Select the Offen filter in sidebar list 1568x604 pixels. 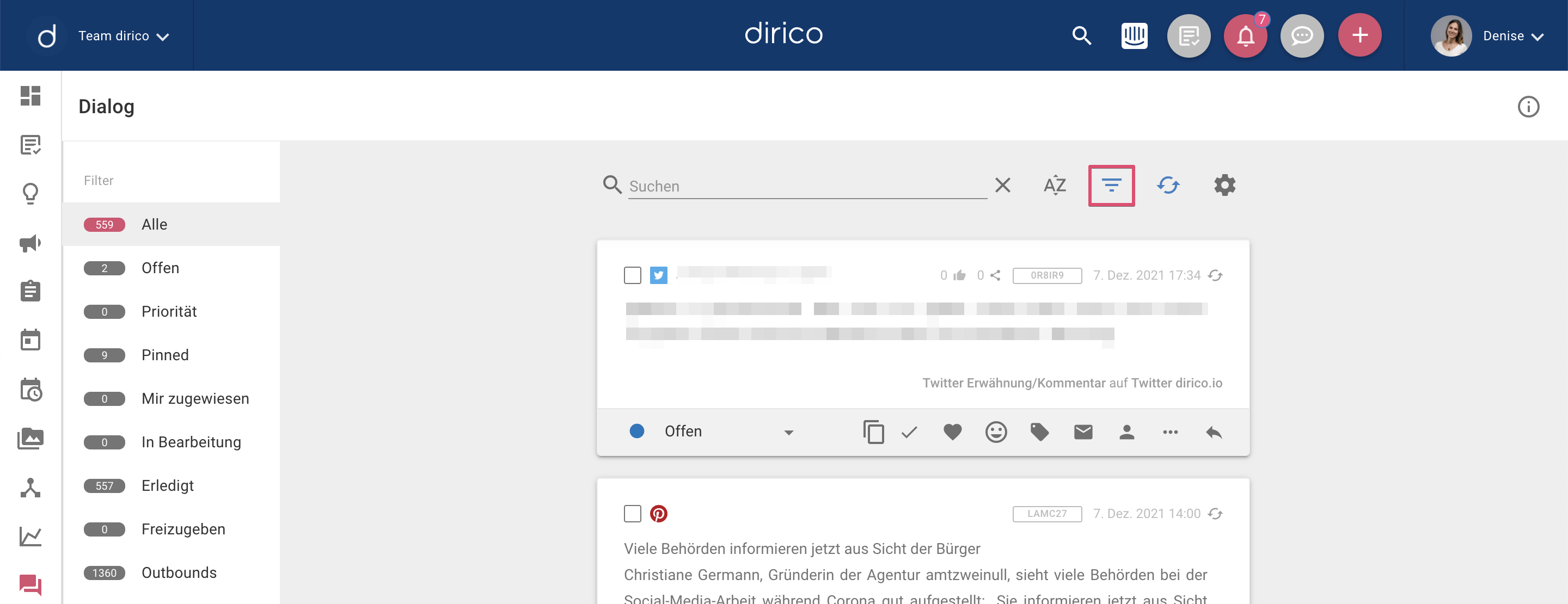tap(171, 268)
